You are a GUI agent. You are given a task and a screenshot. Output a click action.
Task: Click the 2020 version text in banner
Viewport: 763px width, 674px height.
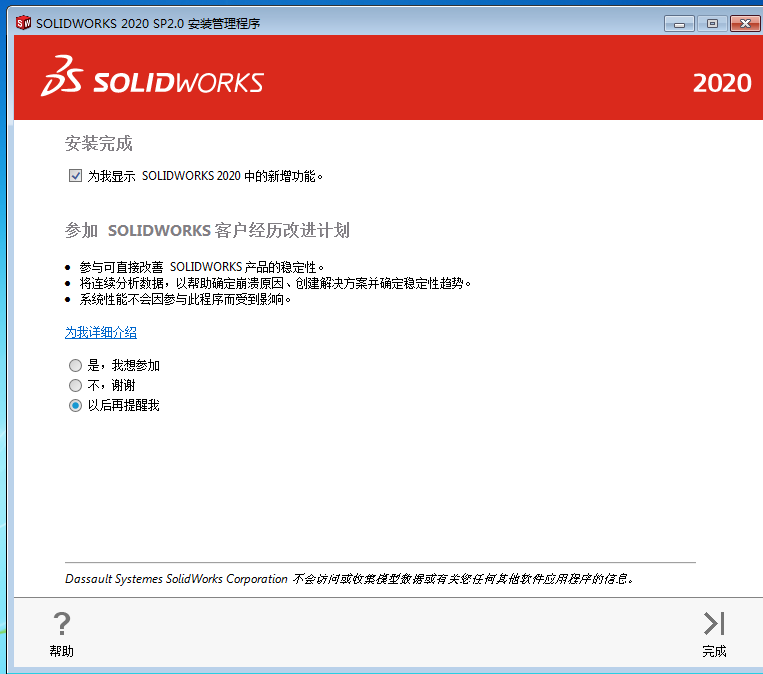click(x=722, y=83)
